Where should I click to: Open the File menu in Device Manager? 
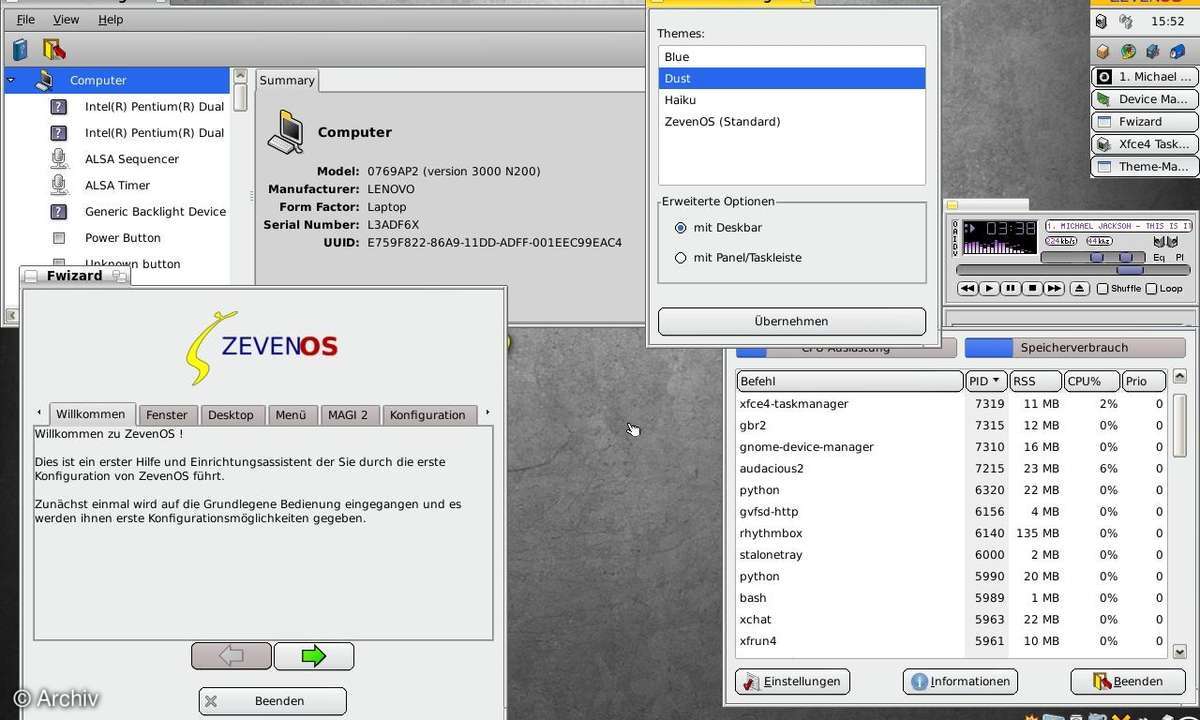(x=25, y=19)
